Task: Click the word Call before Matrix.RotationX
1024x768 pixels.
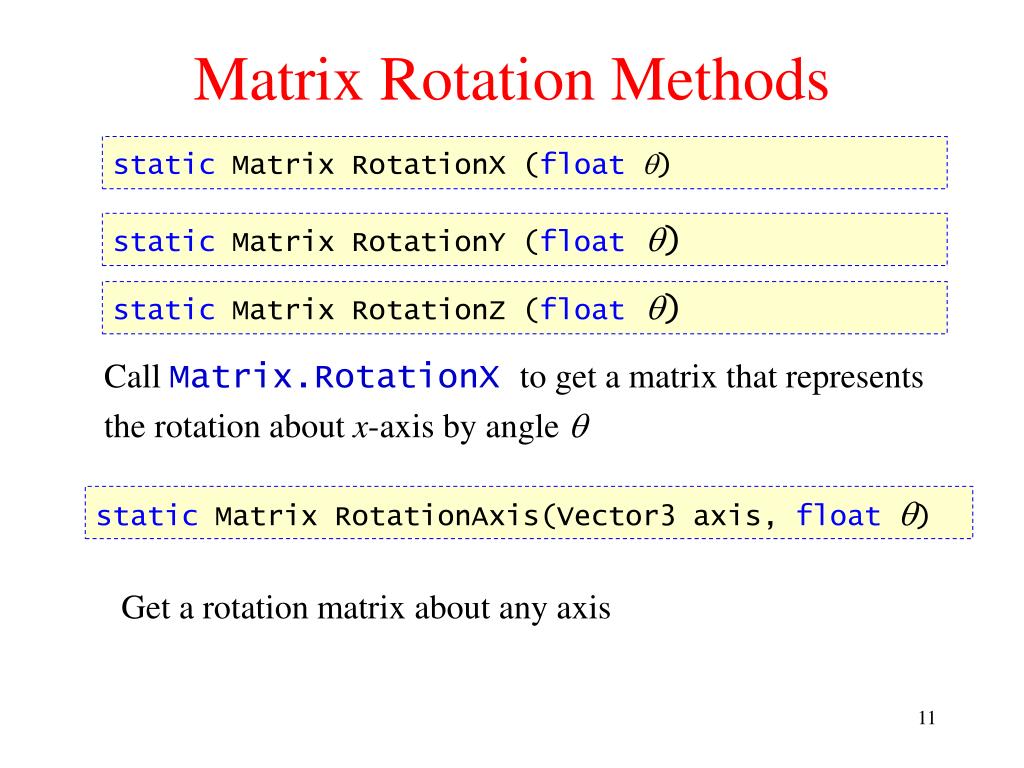Action: tap(132, 377)
